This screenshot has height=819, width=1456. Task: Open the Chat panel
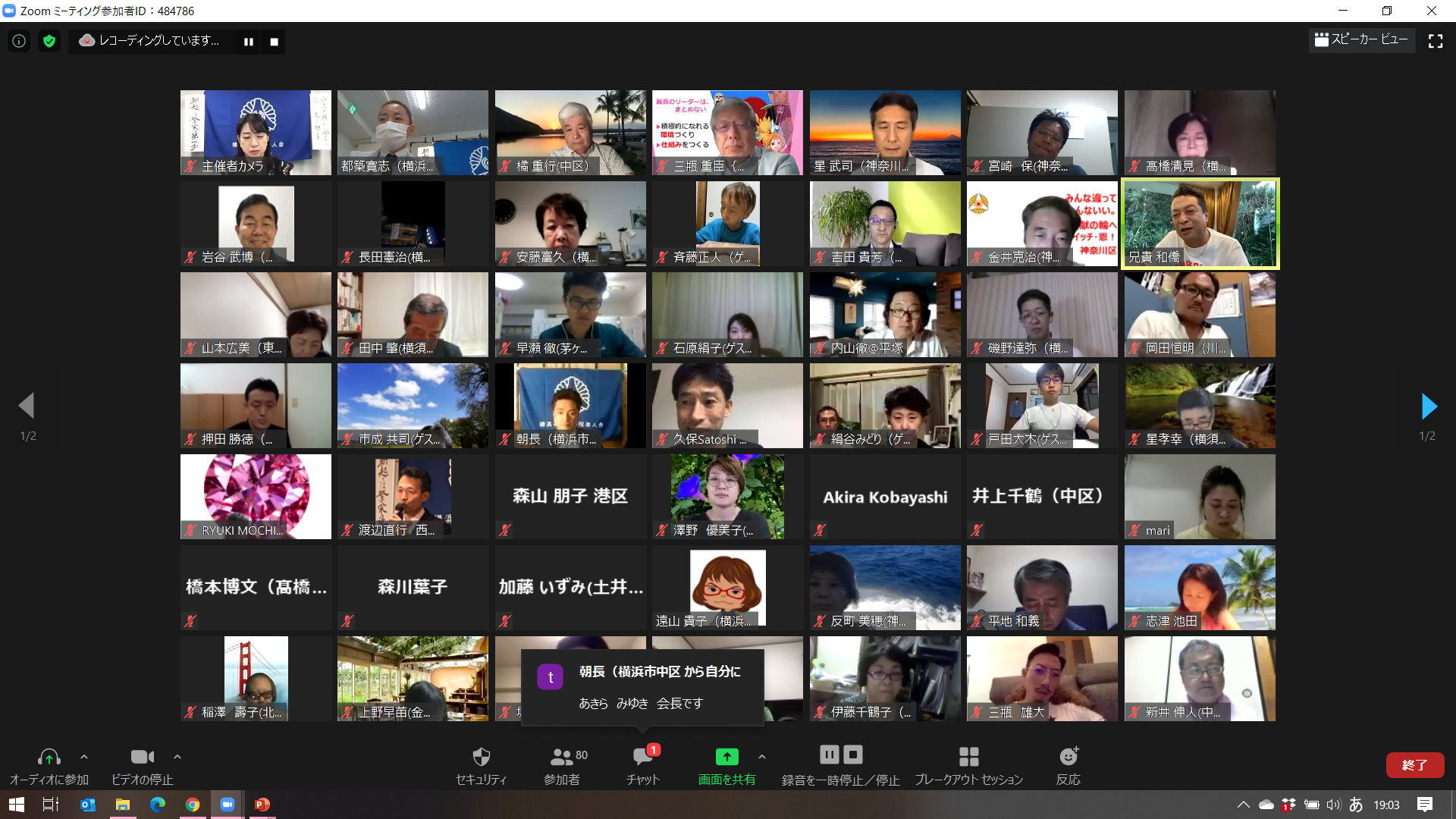click(x=642, y=757)
